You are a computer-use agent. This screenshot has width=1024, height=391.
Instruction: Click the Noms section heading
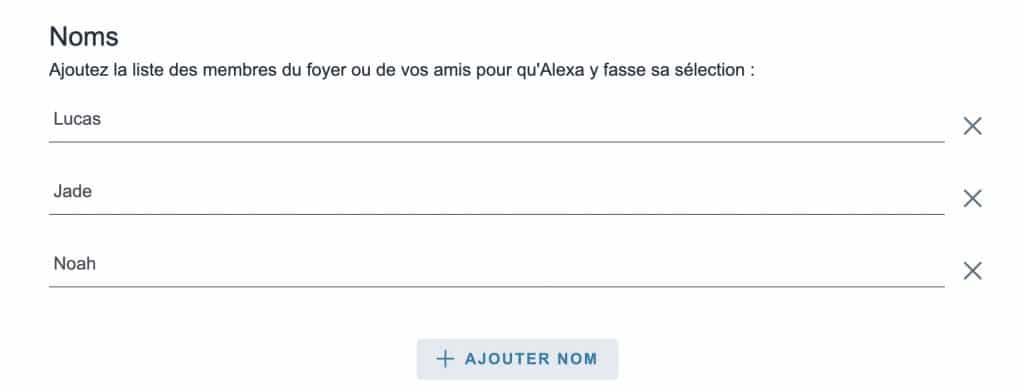[84, 37]
